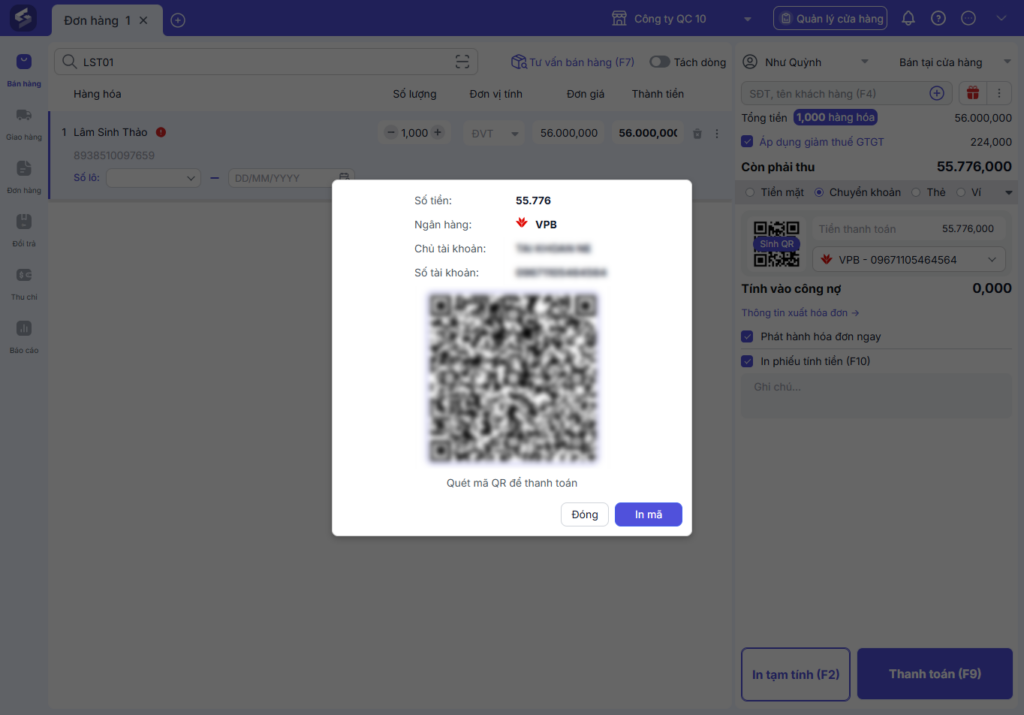Image resolution: width=1024 pixels, height=715 pixels.
Task: Open Giao hàng in the sidebar
Action: (24, 124)
